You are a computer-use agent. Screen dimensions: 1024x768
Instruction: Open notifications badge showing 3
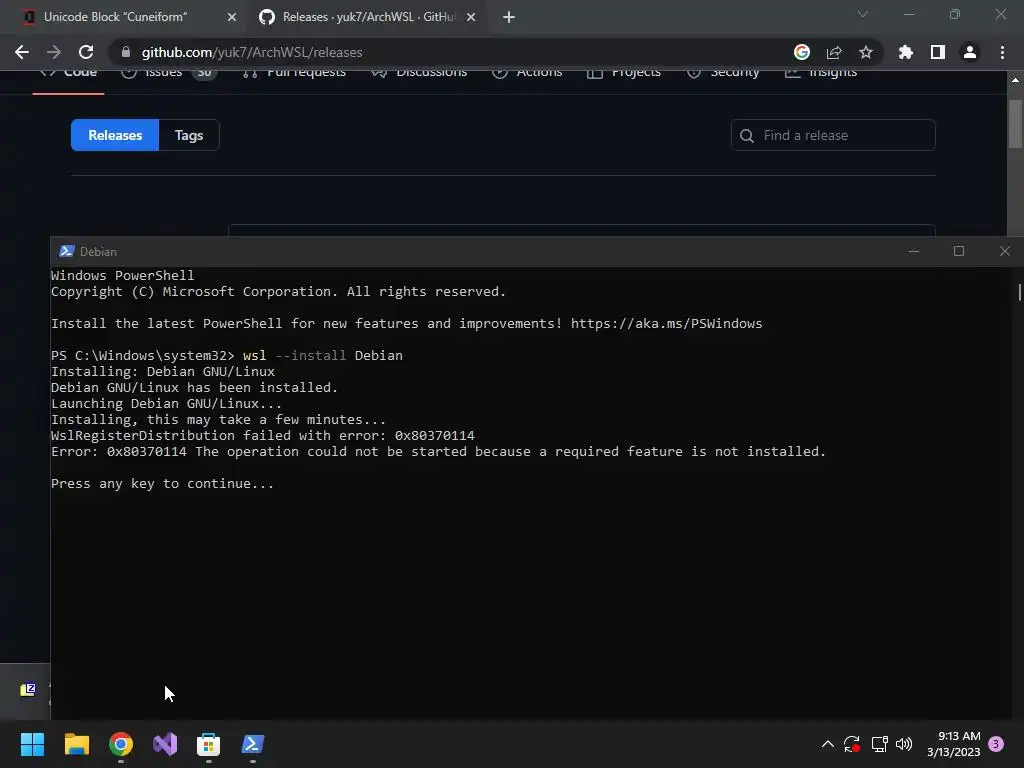point(996,744)
